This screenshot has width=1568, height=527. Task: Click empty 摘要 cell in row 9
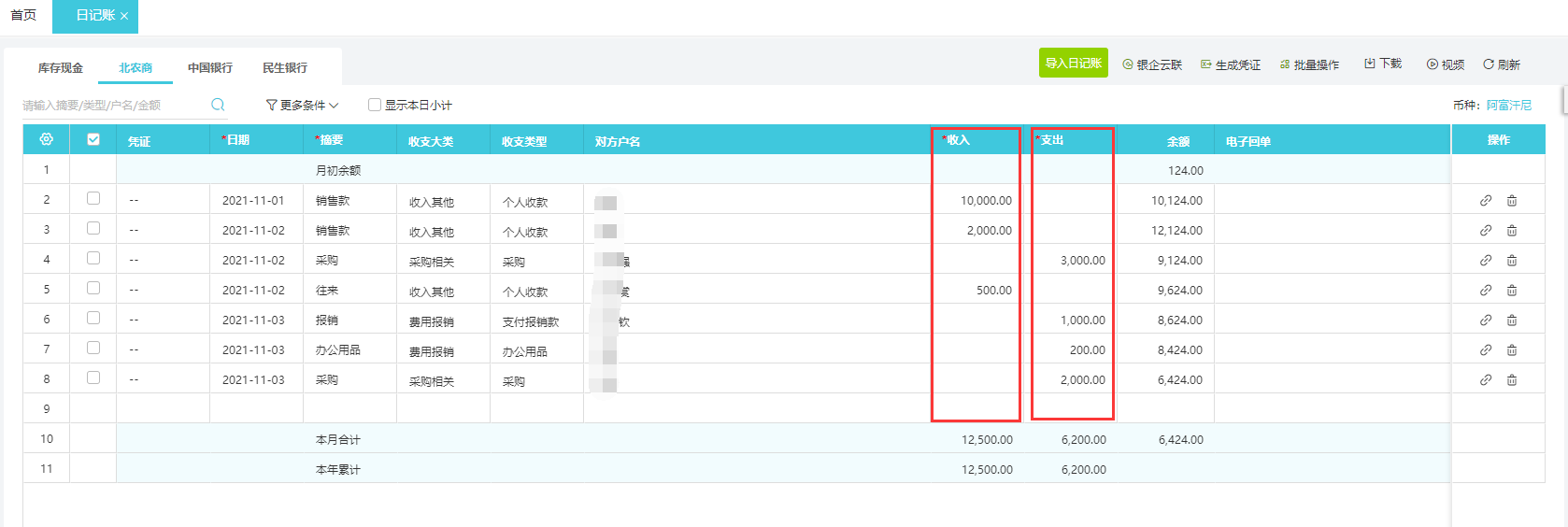349,408
